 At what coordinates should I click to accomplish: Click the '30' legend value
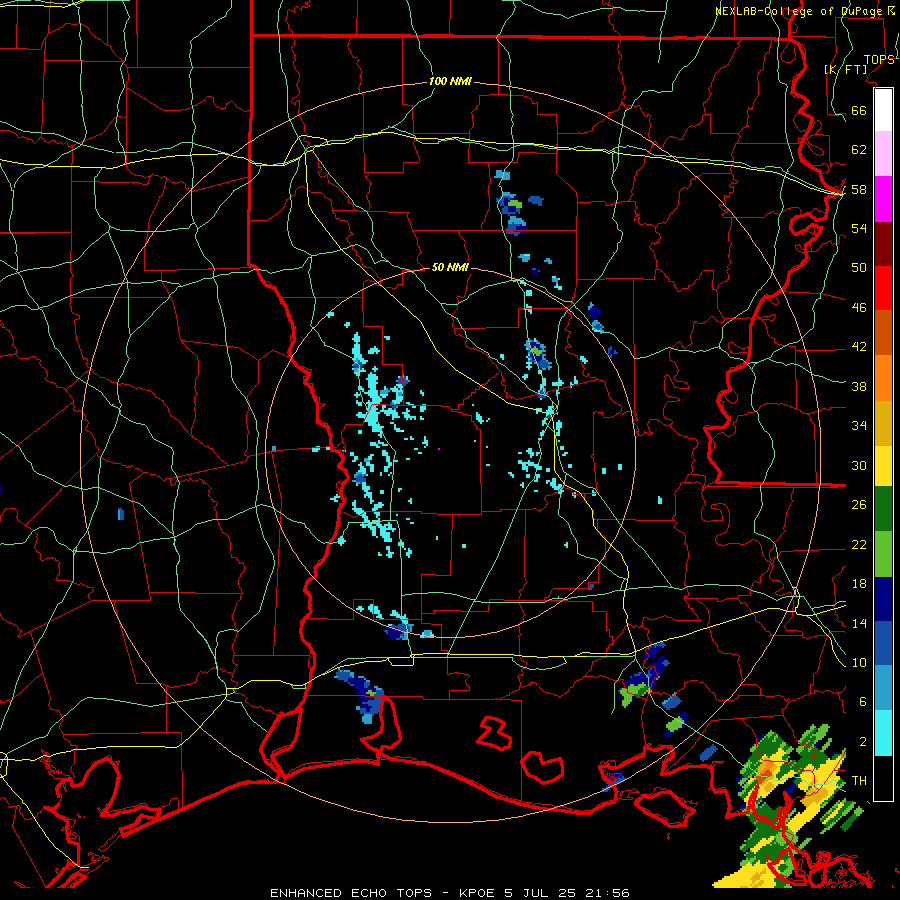tap(859, 465)
